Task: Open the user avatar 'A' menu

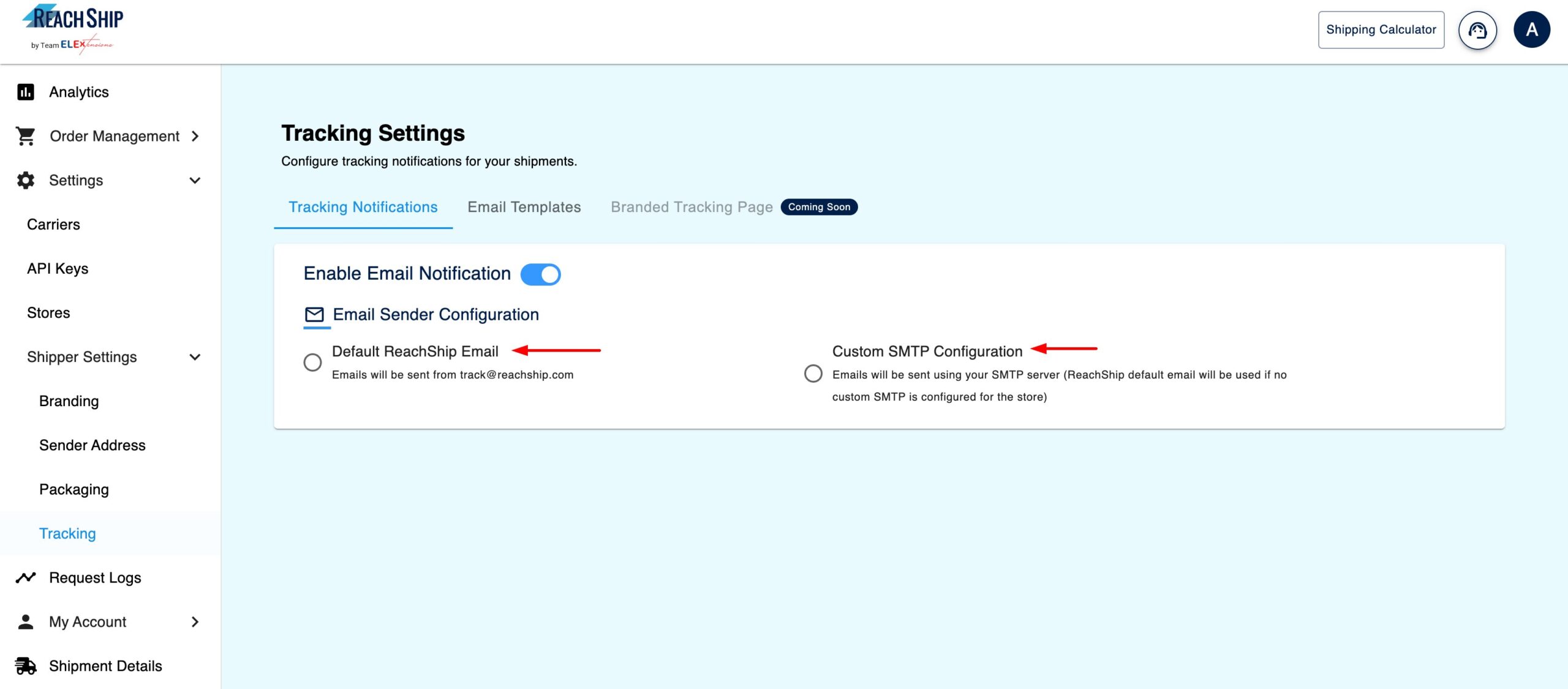Action: 1531,30
